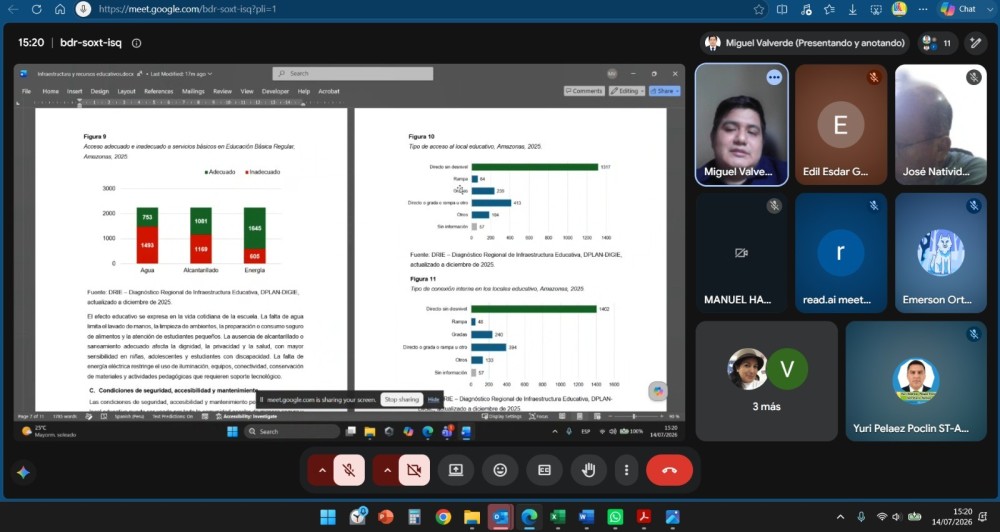Open Calculator from the taskbar
The image size is (1000, 532).
414,517
